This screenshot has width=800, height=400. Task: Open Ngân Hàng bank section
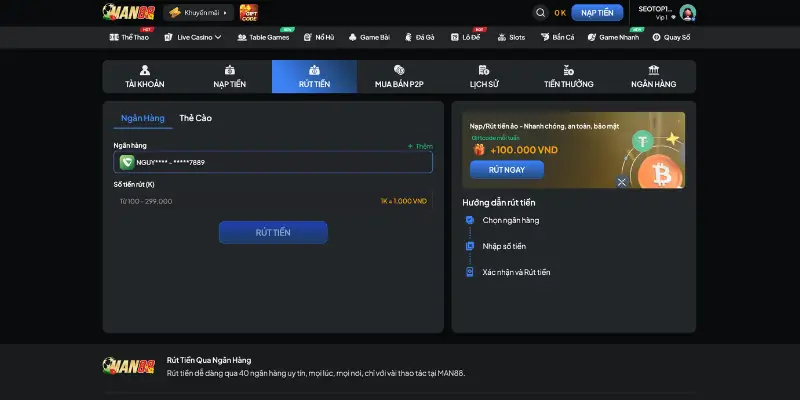(x=653, y=77)
